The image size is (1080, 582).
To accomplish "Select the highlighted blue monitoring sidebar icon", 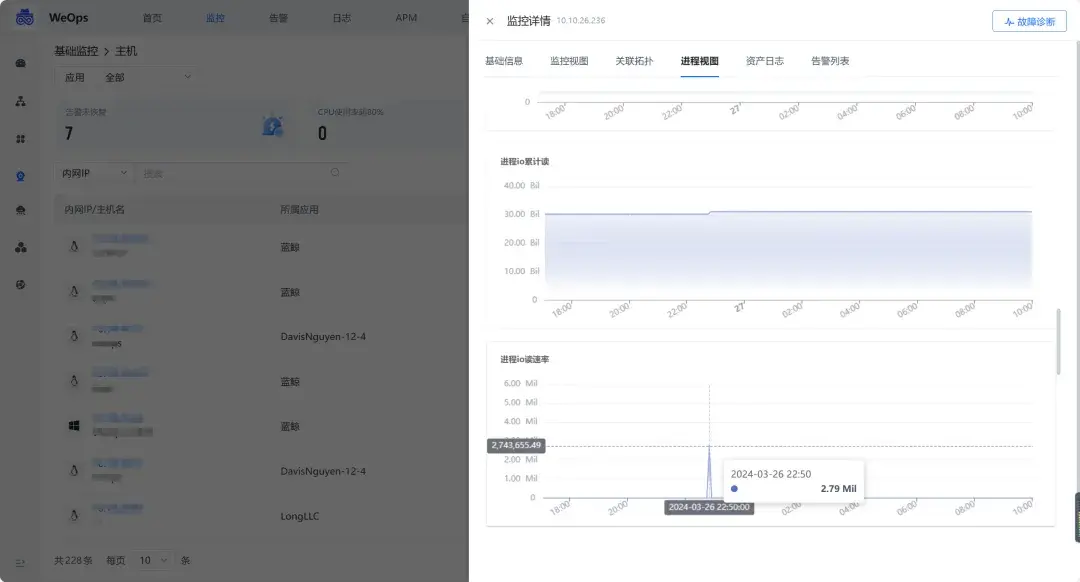I will click(x=20, y=175).
